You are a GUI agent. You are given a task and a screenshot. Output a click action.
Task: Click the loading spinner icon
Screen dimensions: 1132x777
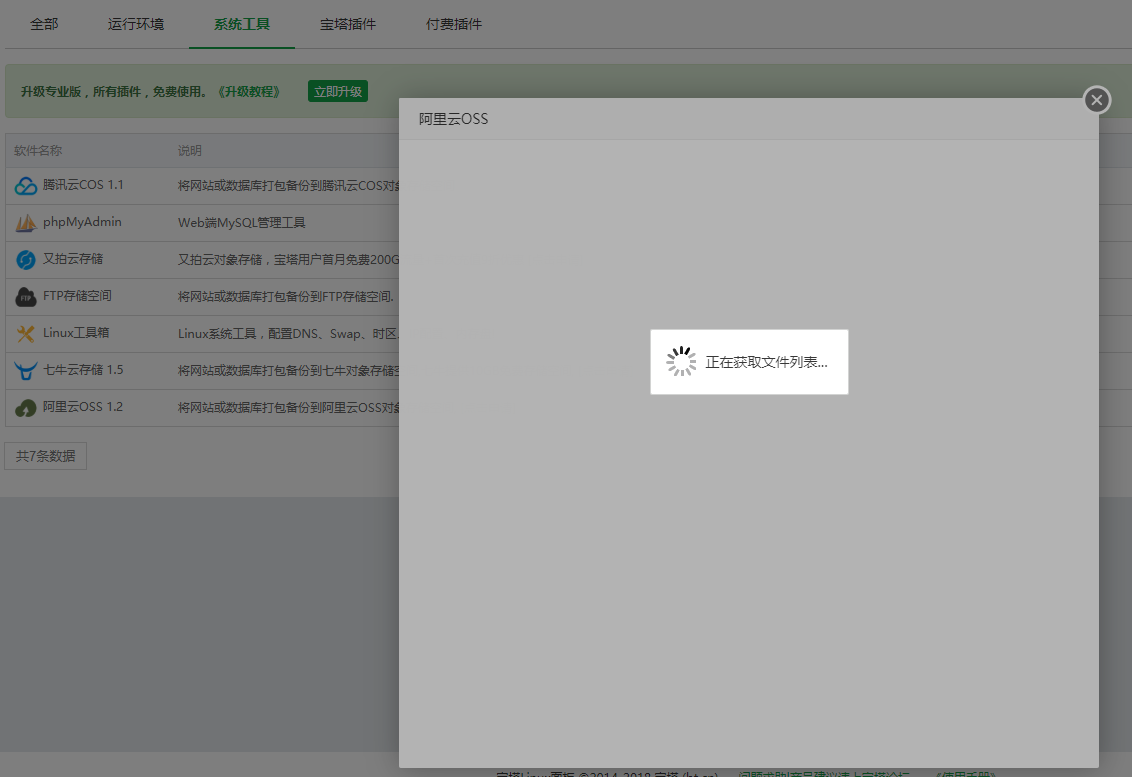point(681,361)
